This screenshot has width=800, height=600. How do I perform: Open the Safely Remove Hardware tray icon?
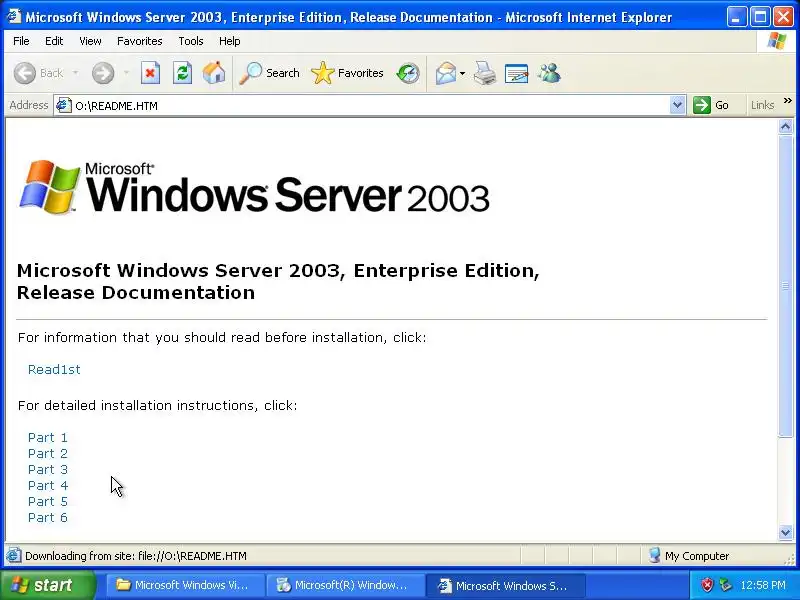pyautogui.click(x=725, y=585)
